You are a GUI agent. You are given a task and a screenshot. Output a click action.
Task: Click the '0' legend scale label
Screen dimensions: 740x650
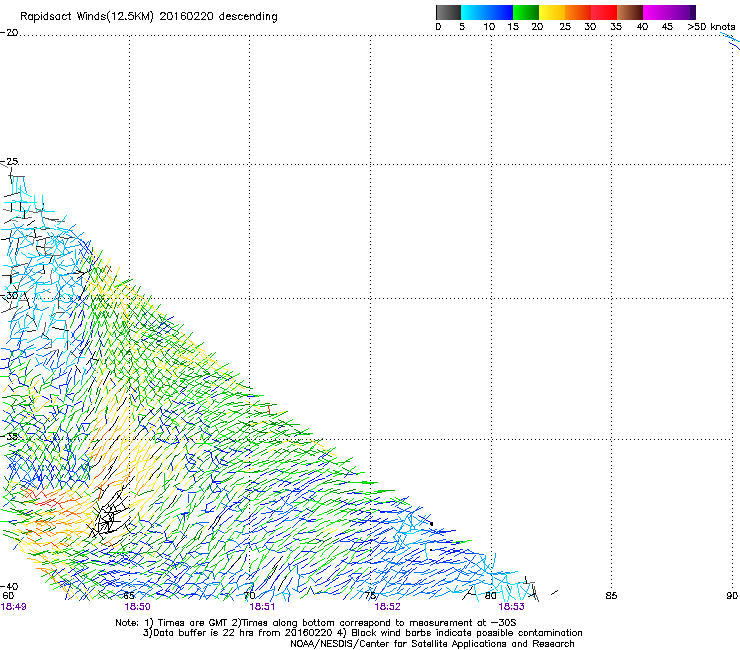(x=438, y=27)
